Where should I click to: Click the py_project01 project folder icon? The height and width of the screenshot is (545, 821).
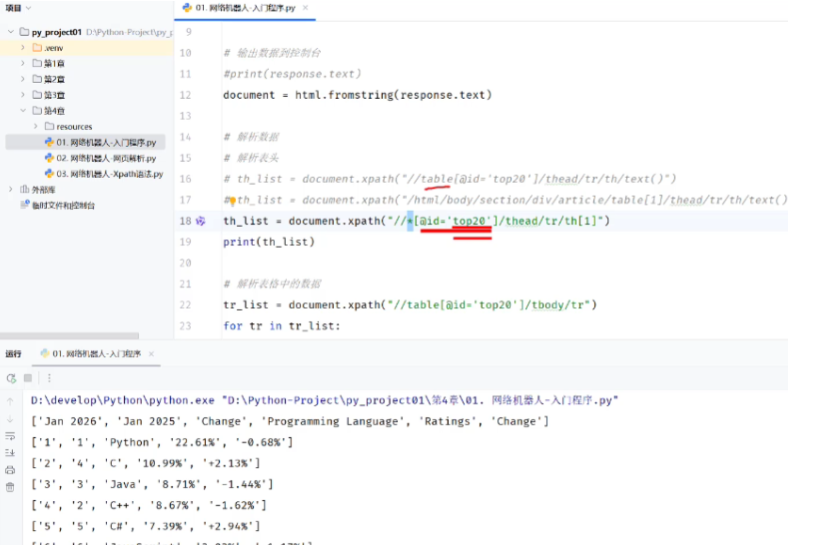(24, 32)
